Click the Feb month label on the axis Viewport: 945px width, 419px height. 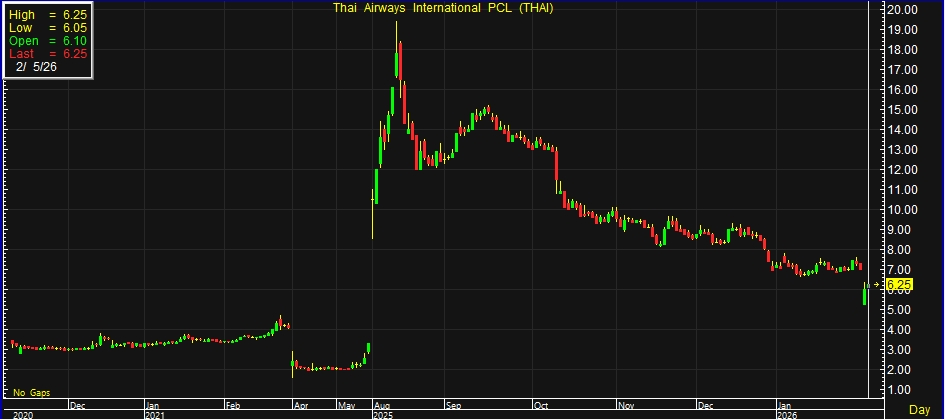pos(233,405)
